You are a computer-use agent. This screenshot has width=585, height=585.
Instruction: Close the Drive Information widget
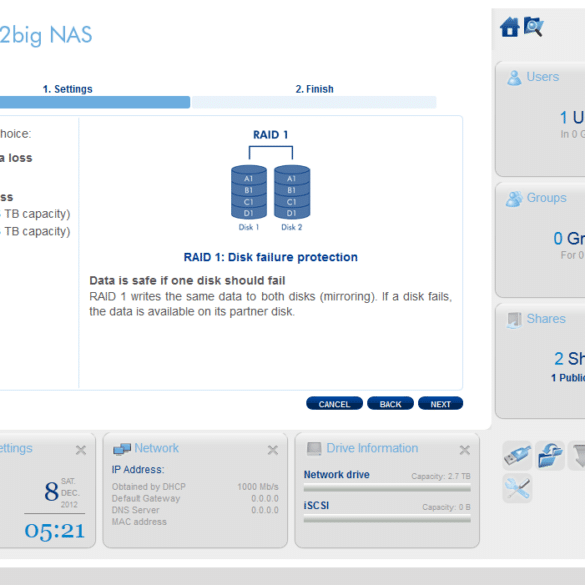click(464, 450)
